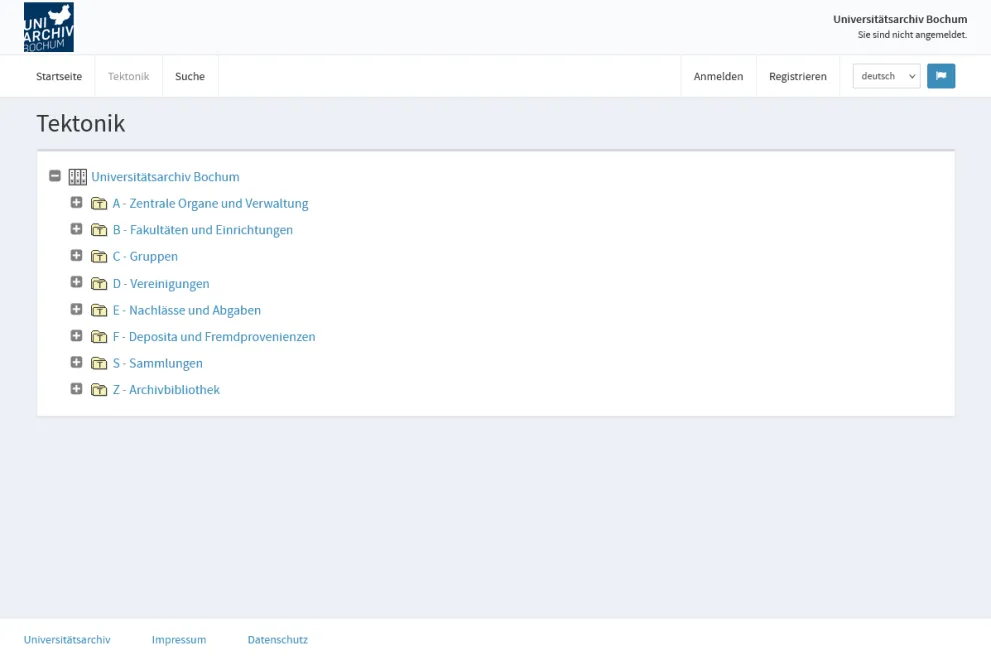Expand the E - Nachlässe und Abgaben node
Image resolution: width=991 pixels, height=660 pixels.
click(x=76, y=309)
